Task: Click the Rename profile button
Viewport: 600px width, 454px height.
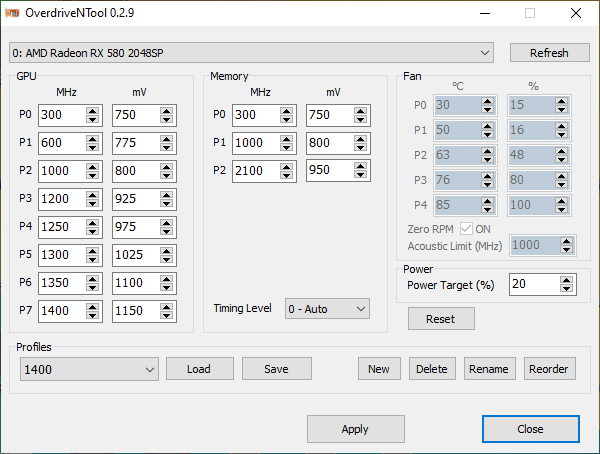Action: coord(489,369)
